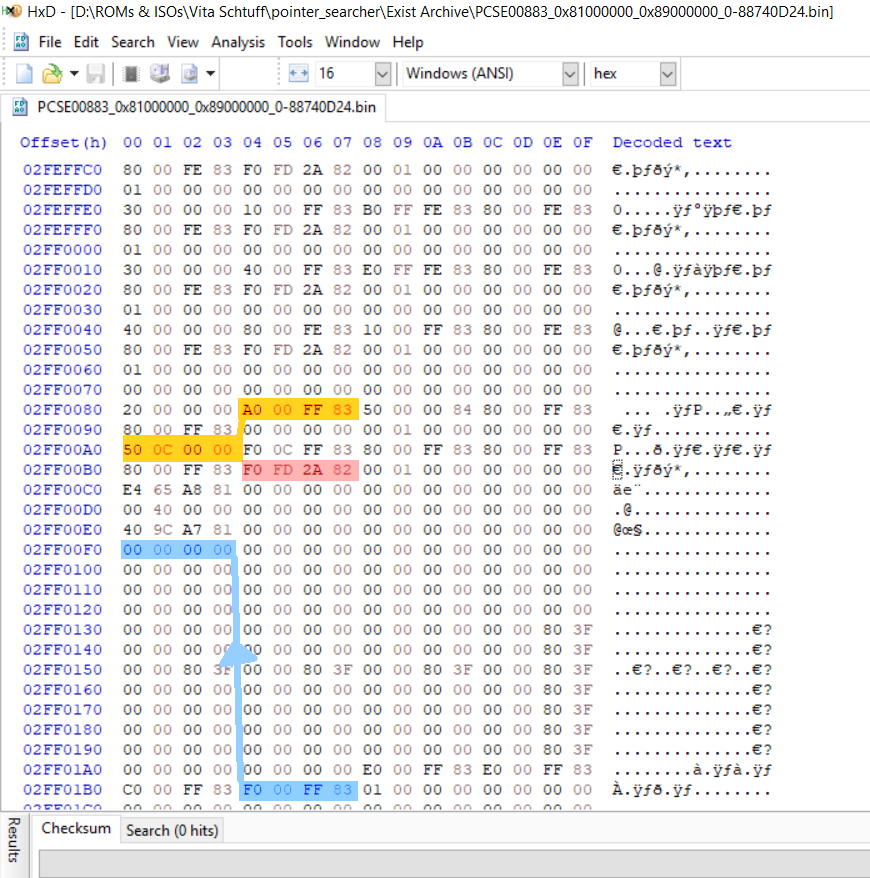Click the bytes per row field showing 16

(345, 74)
